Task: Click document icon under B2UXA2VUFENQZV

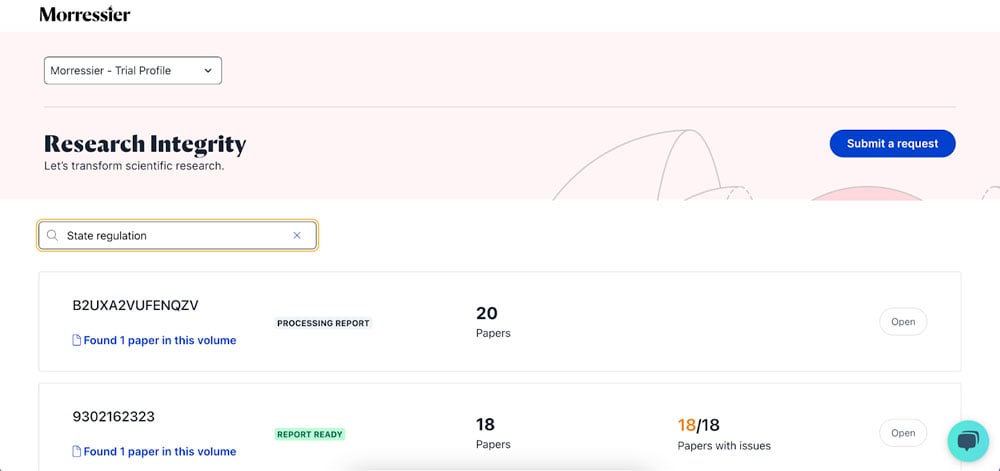Action: click(77, 340)
